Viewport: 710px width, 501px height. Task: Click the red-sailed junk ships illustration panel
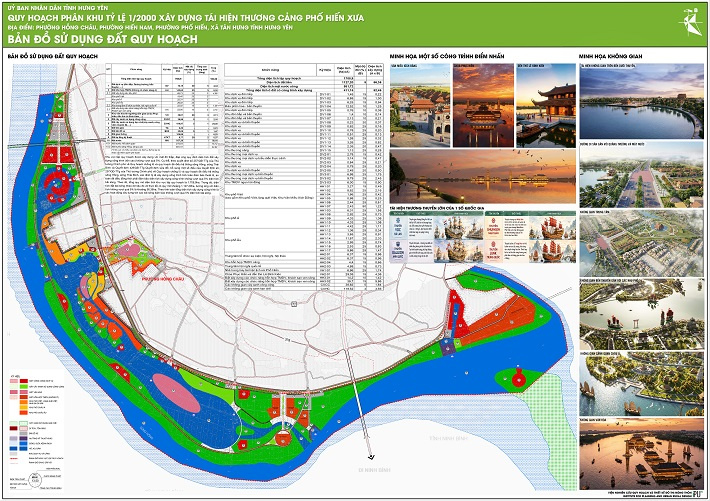point(552,239)
